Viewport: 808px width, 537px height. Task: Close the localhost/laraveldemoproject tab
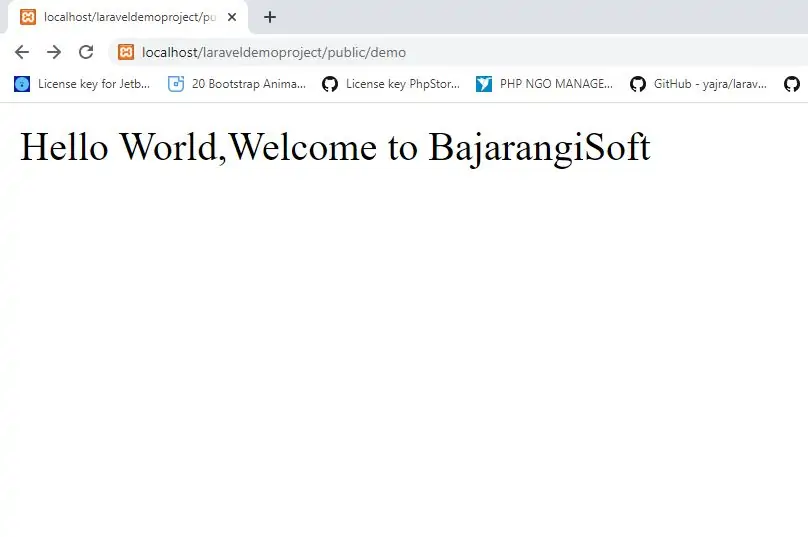coord(232,17)
